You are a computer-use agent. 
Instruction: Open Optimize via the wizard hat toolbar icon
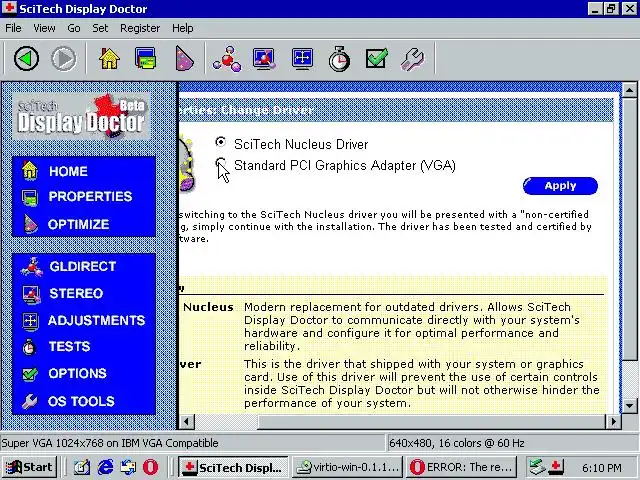point(183,59)
